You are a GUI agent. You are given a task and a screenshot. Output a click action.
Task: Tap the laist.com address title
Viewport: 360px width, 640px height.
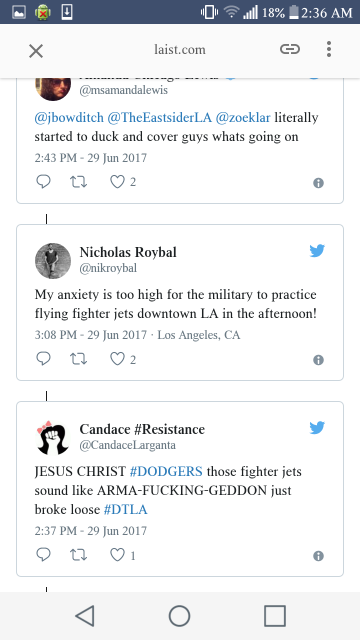tap(180, 50)
